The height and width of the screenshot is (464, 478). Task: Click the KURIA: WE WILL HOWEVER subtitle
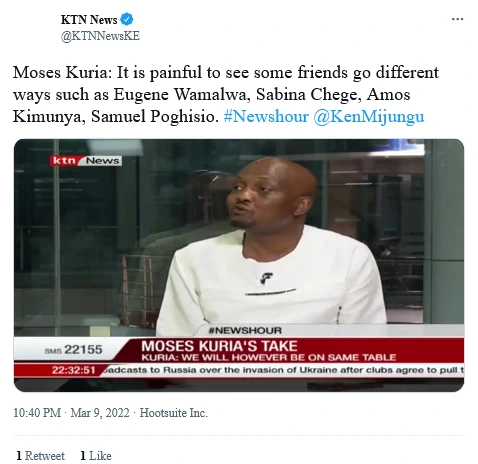269,358
